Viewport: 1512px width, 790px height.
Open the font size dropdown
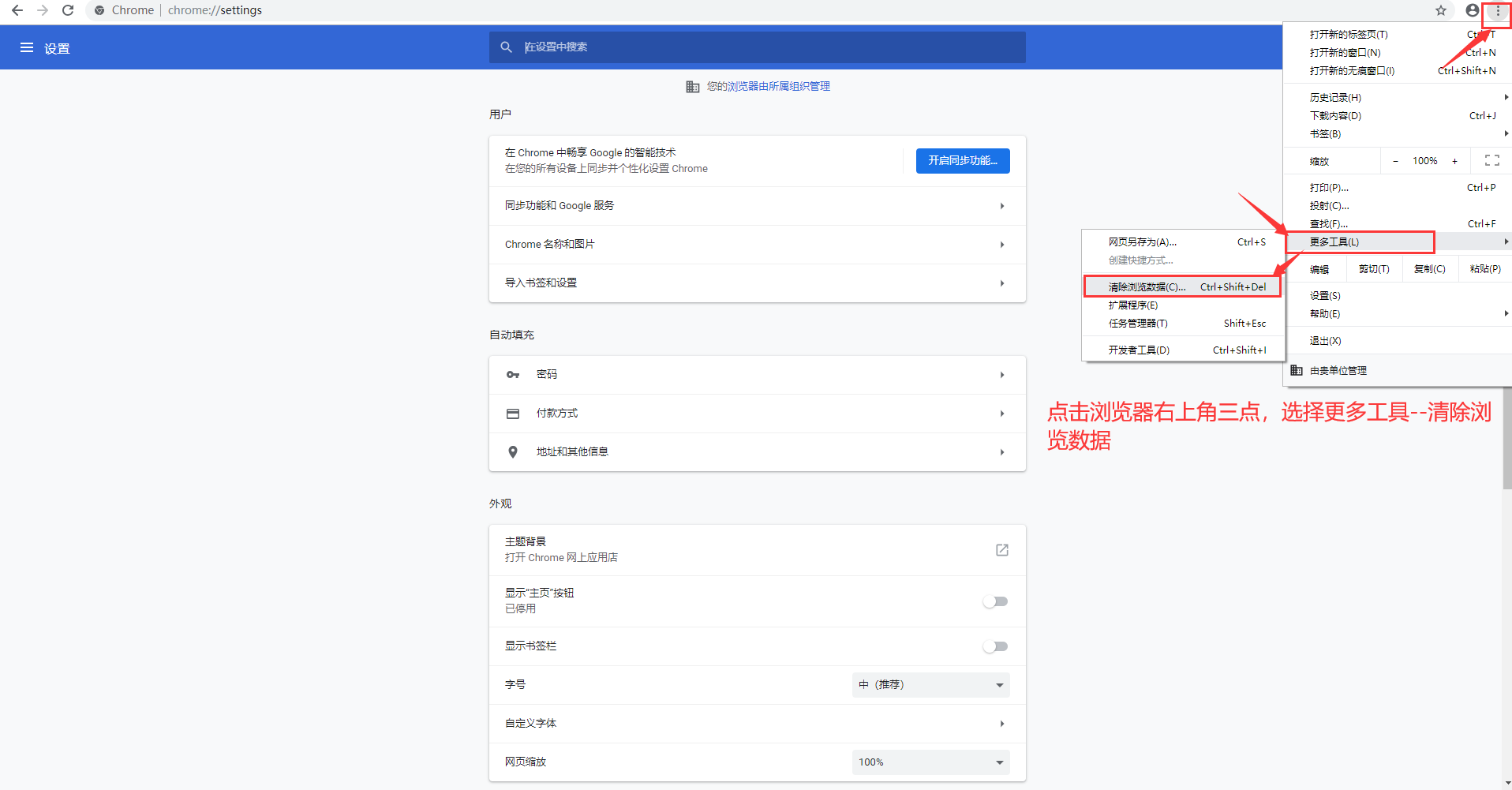tap(930, 685)
